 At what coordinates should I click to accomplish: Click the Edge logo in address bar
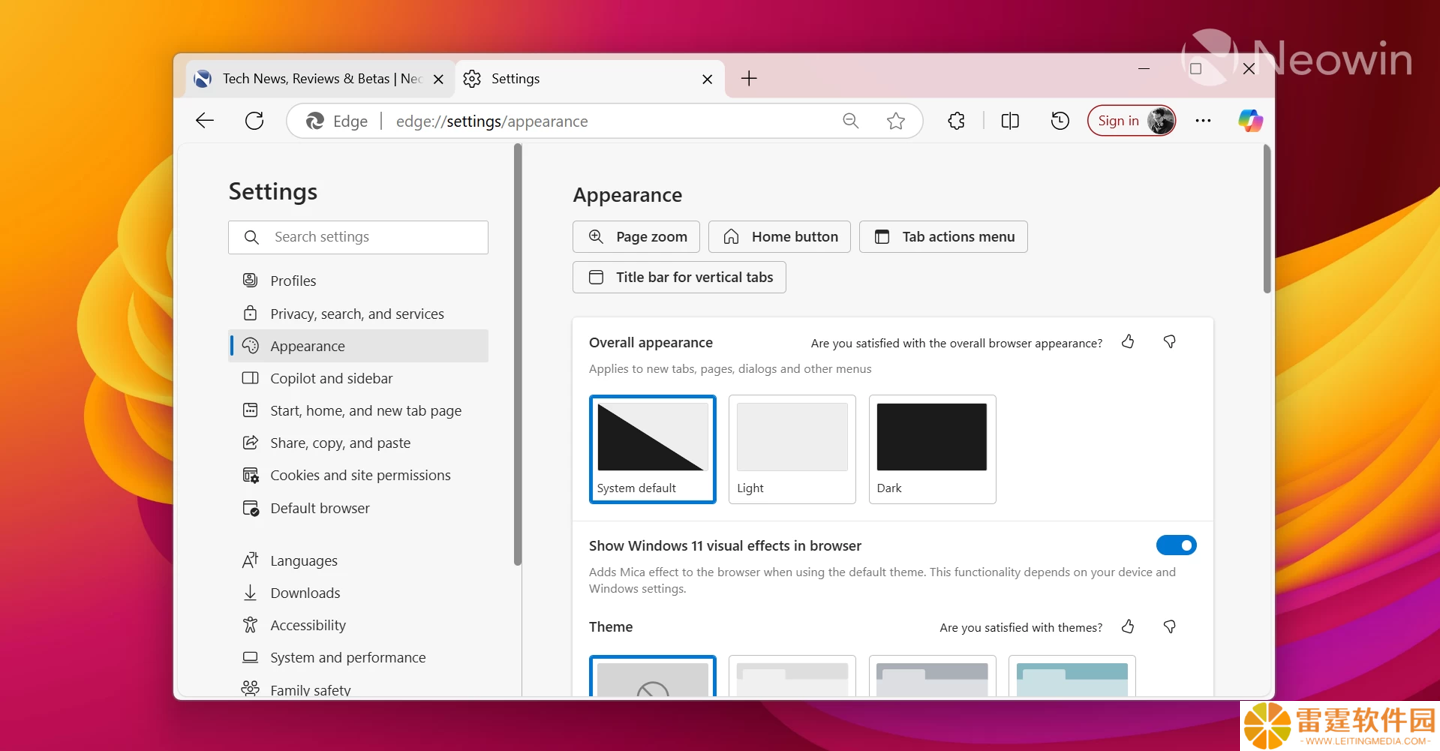tap(315, 121)
